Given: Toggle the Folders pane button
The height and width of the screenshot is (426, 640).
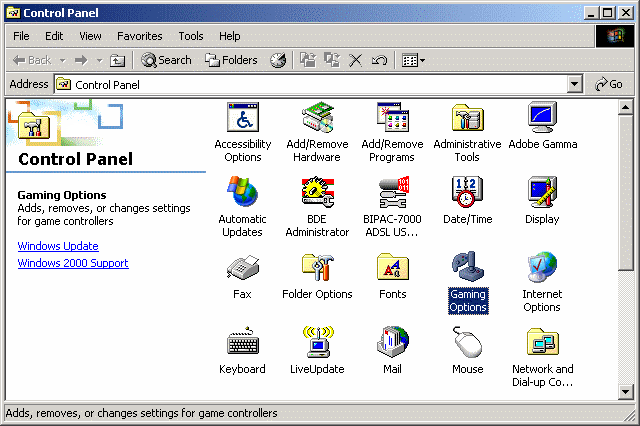Looking at the screenshot, I should [x=231, y=60].
